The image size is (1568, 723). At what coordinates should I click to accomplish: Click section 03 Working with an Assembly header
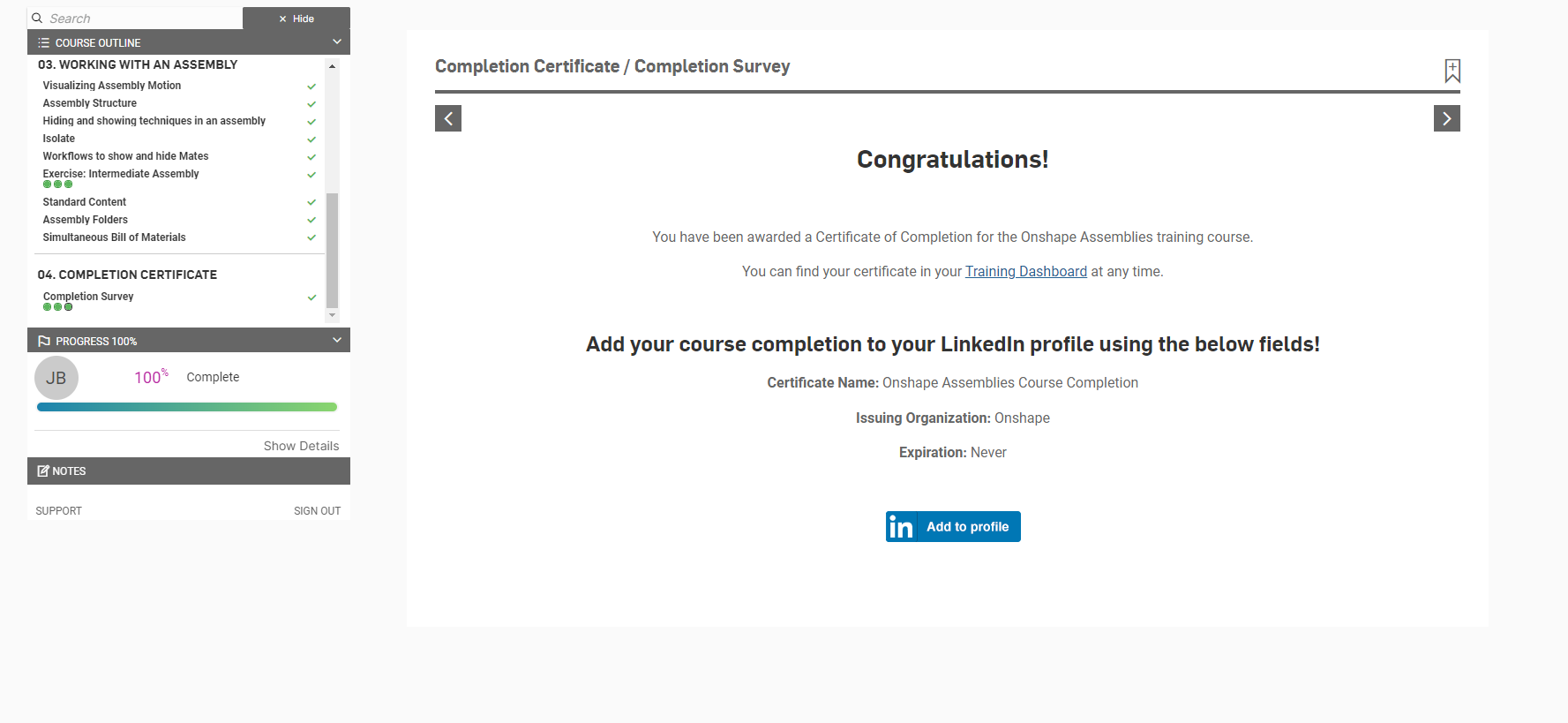point(138,64)
